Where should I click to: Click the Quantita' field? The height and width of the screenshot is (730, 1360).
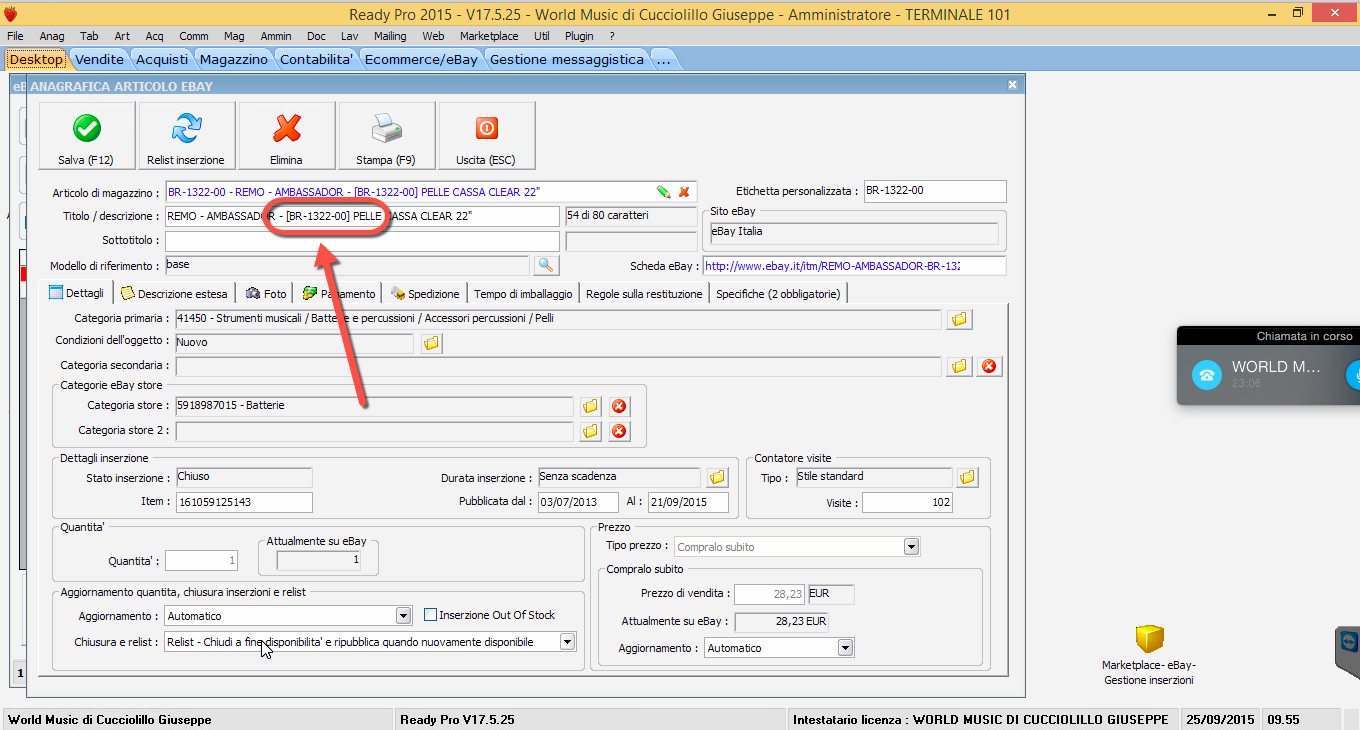pyautogui.click(x=203, y=561)
